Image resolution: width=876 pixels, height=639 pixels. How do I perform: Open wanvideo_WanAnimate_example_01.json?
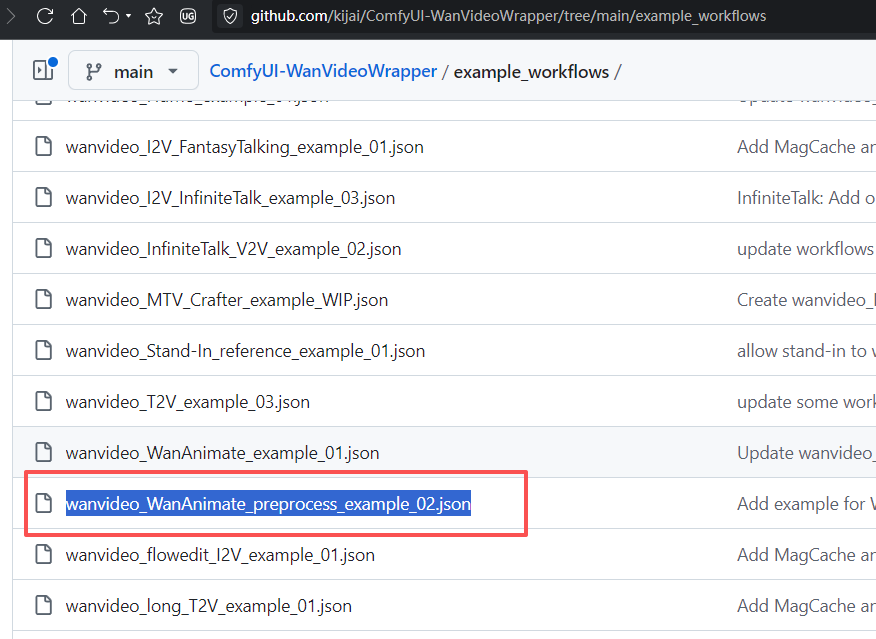click(222, 452)
